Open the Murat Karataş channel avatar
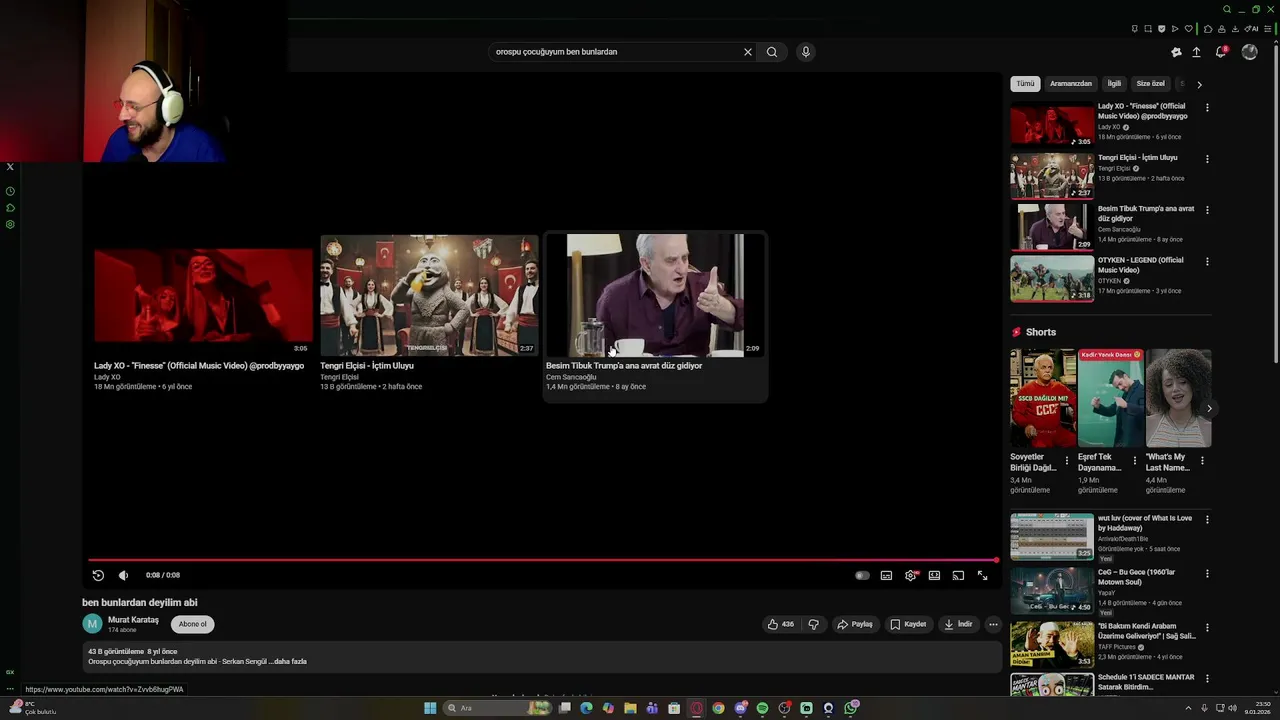1280x720 pixels. tap(92, 624)
